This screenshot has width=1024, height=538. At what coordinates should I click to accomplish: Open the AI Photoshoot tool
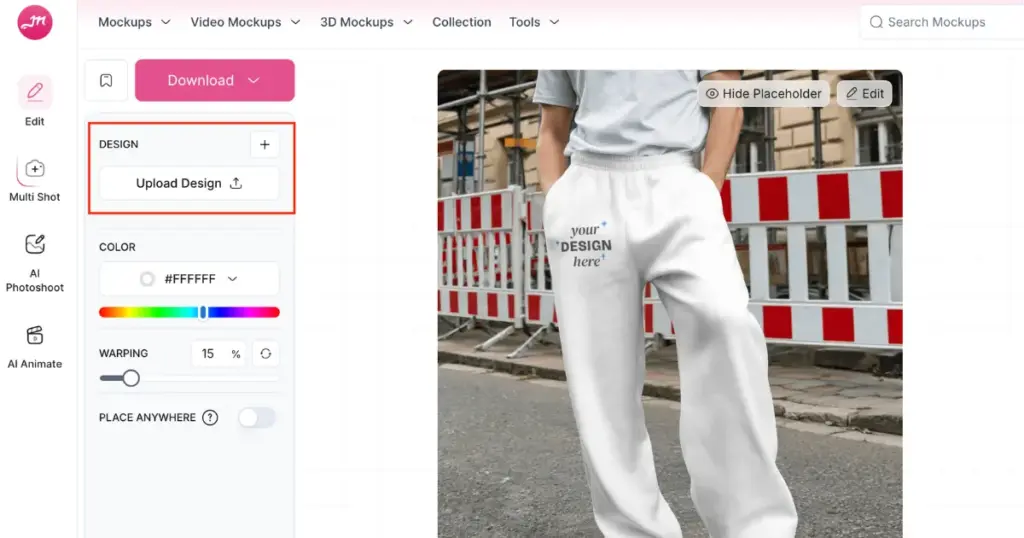(35, 263)
